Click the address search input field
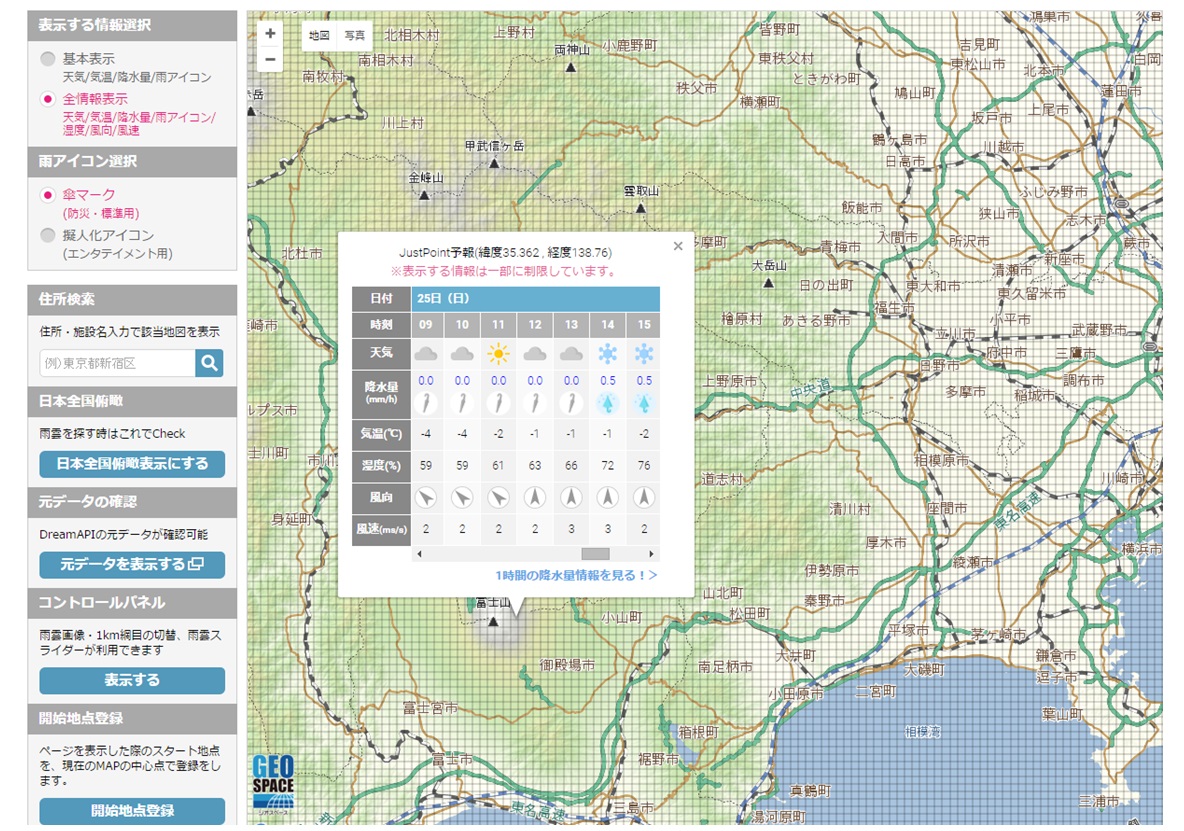Image resolution: width=1184 pixels, height=831 pixels. (x=117, y=363)
